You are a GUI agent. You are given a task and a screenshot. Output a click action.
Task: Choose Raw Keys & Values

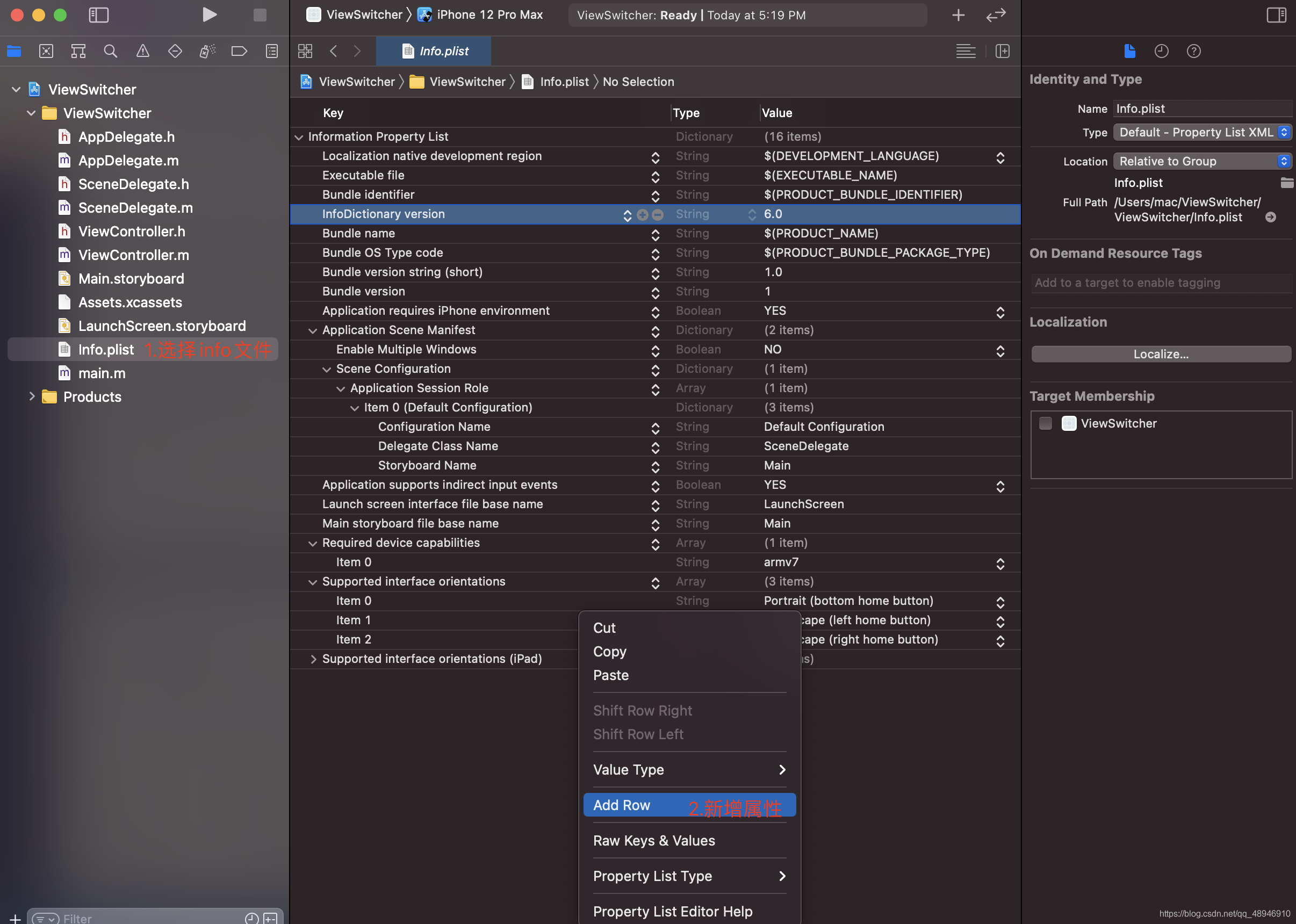689,840
